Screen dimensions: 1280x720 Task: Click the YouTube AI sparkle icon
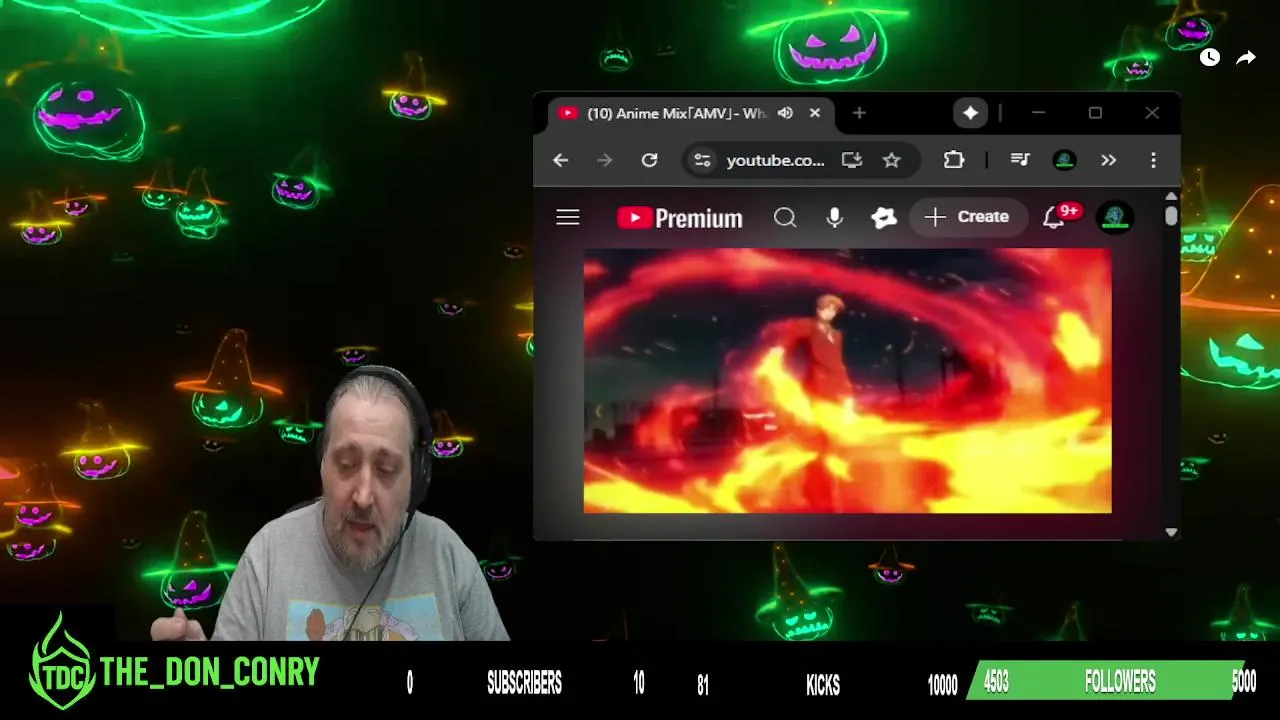[884, 217]
